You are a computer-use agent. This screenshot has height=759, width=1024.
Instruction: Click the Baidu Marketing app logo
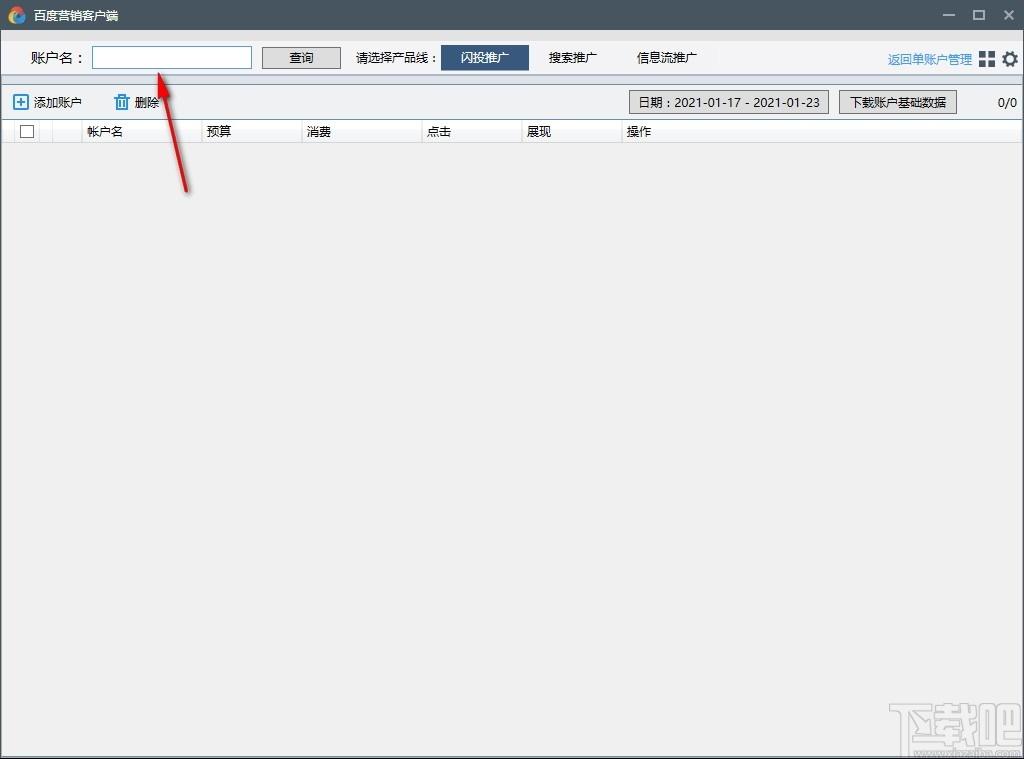(17, 15)
